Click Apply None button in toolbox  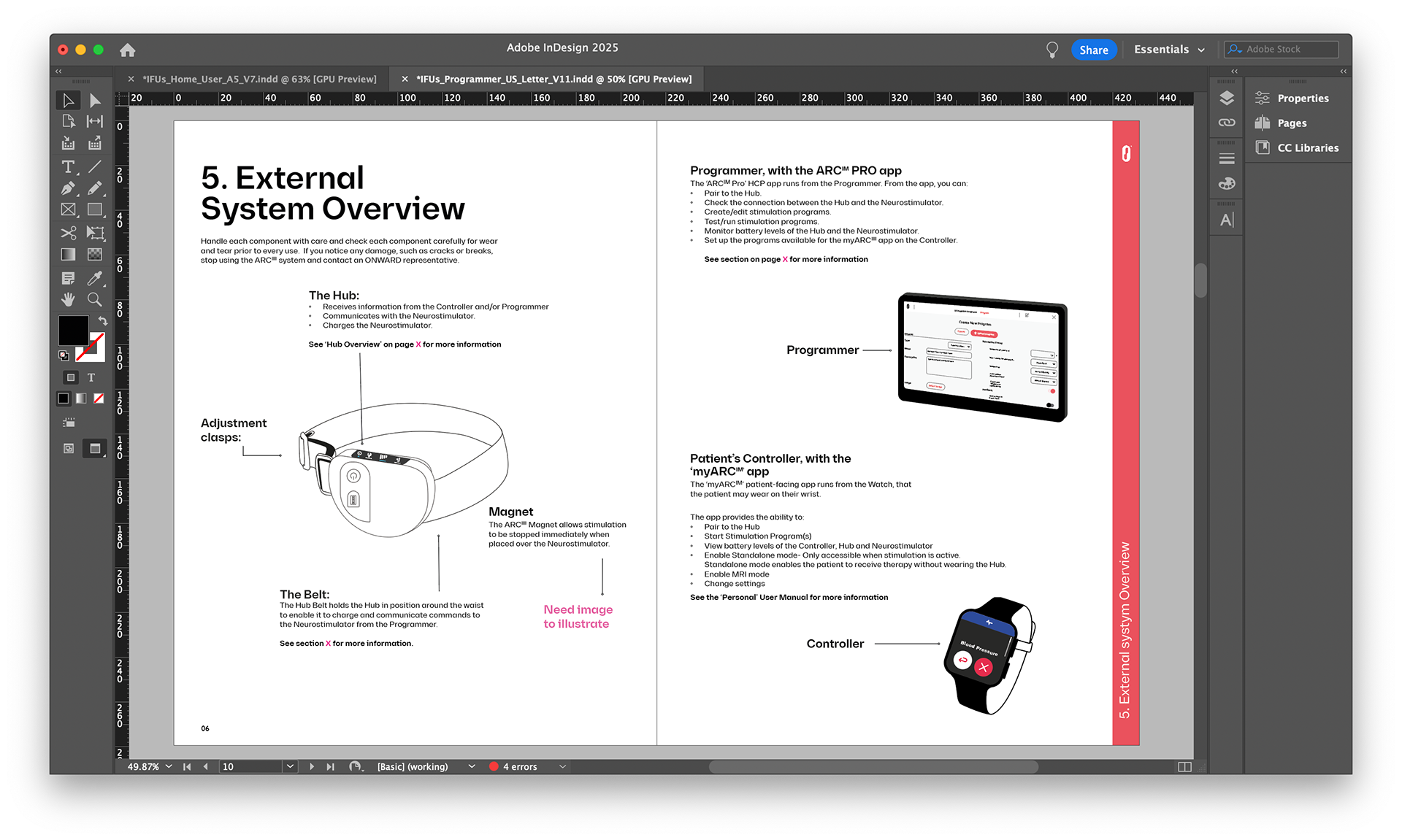99,398
